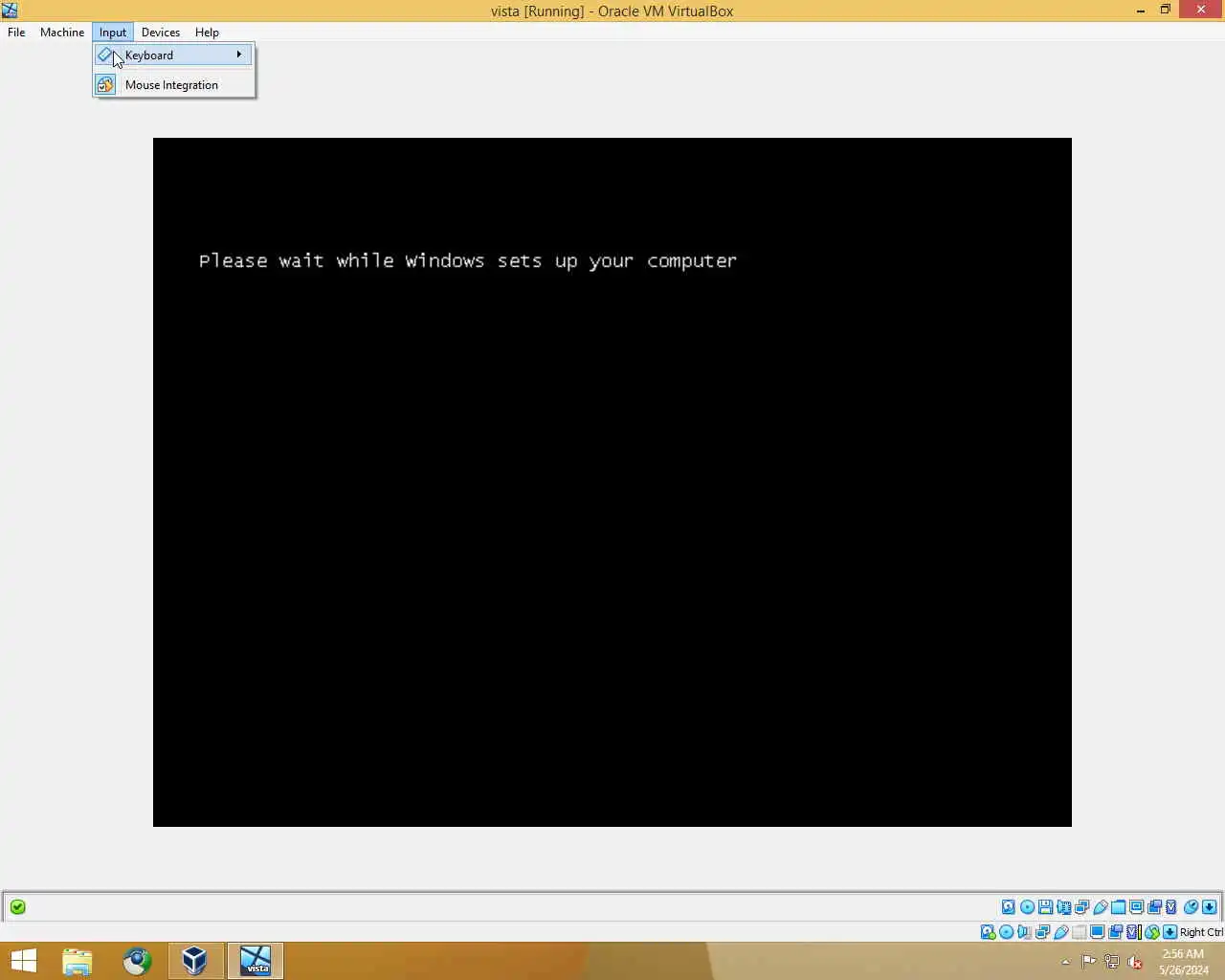Open the Windows Start button

[x=23, y=960]
